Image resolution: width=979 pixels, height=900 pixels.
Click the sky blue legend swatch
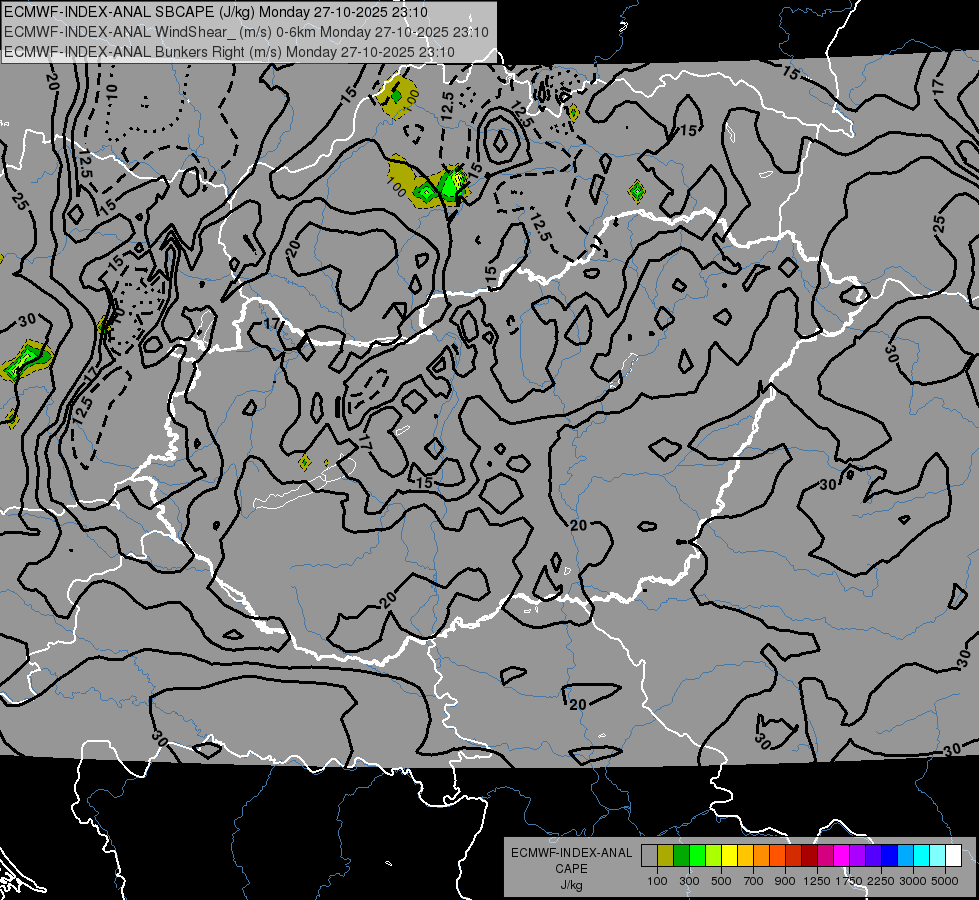906,856
